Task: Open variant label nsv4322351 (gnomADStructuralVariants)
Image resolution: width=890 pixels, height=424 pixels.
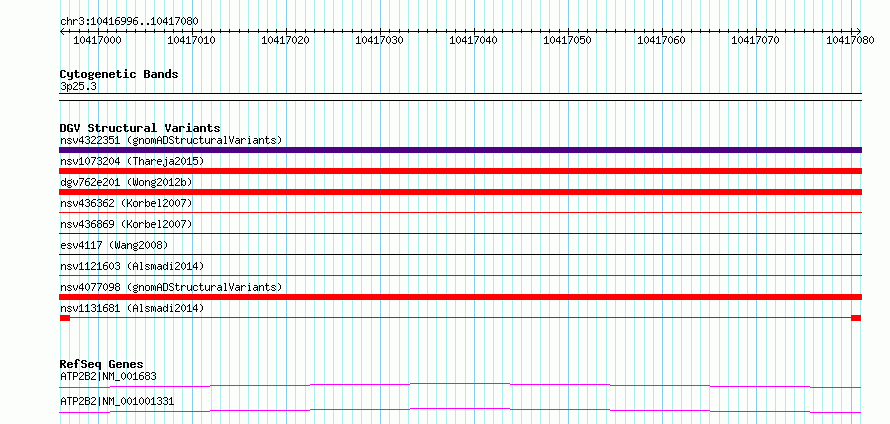Action: (171, 140)
